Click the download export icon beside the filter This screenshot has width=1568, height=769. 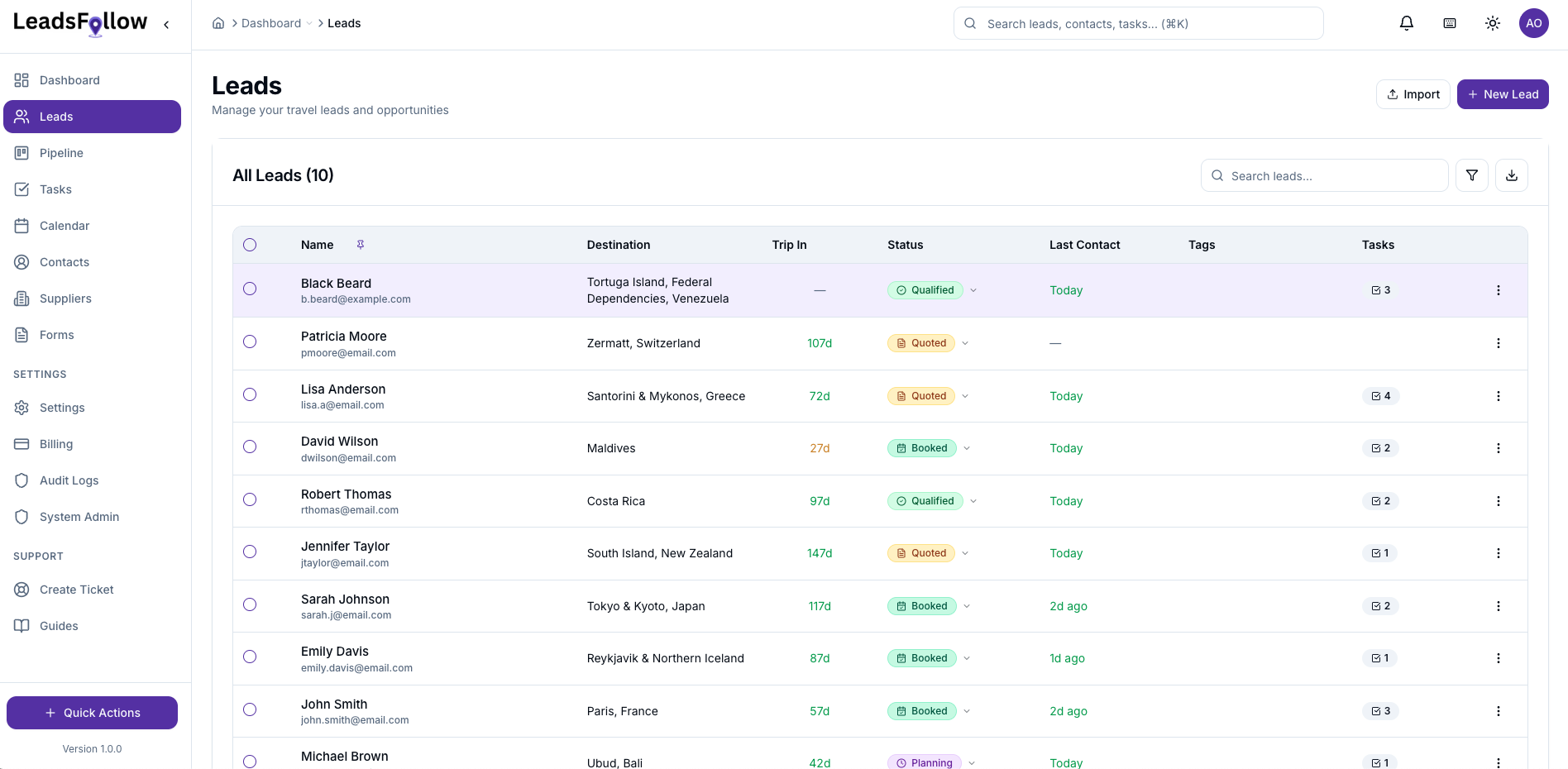pos(1511,175)
